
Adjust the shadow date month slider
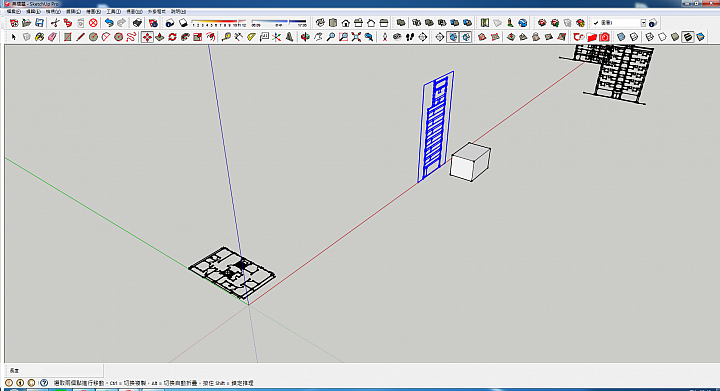219,22
